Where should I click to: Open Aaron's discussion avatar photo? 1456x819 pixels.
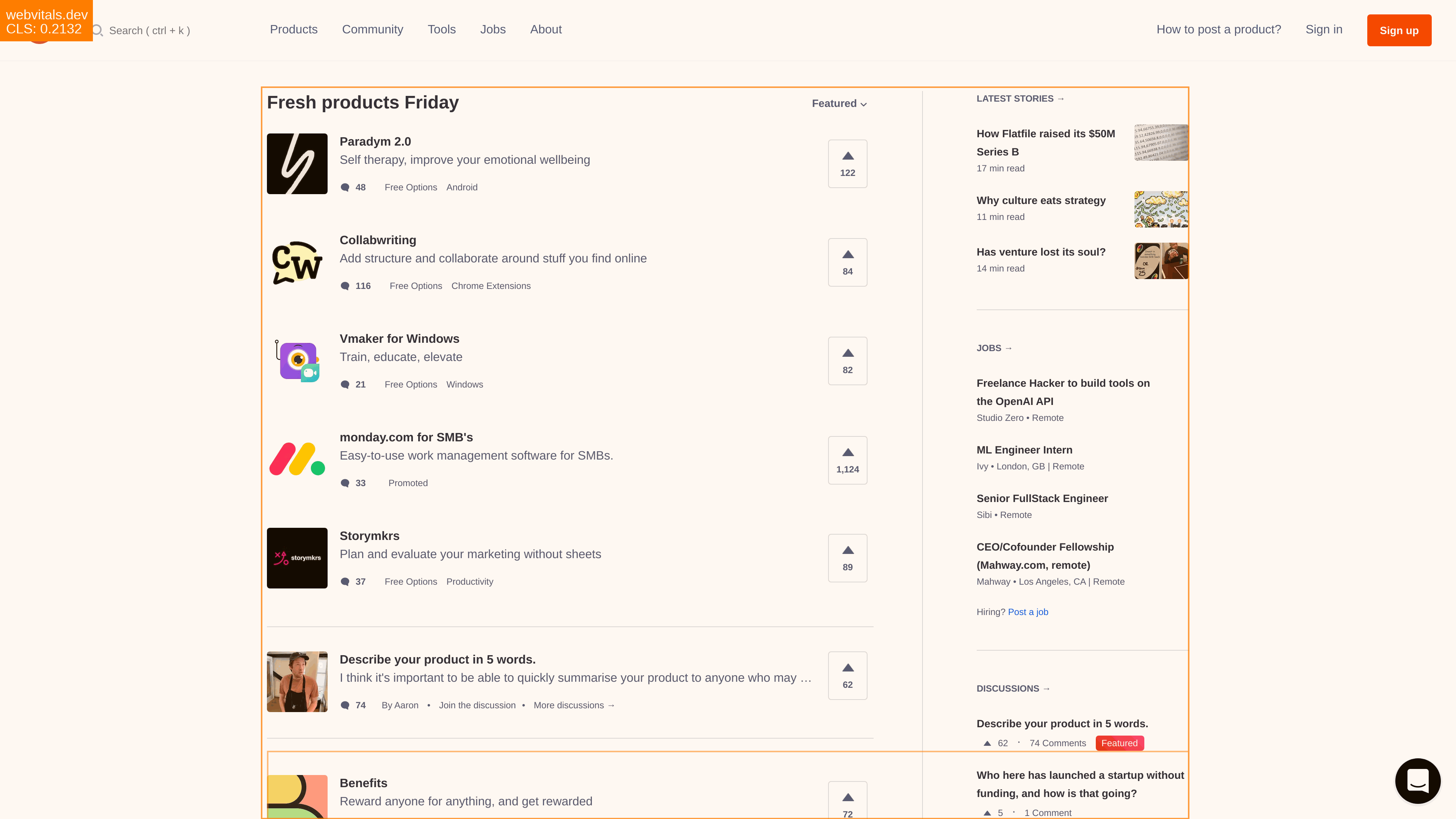(x=297, y=682)
